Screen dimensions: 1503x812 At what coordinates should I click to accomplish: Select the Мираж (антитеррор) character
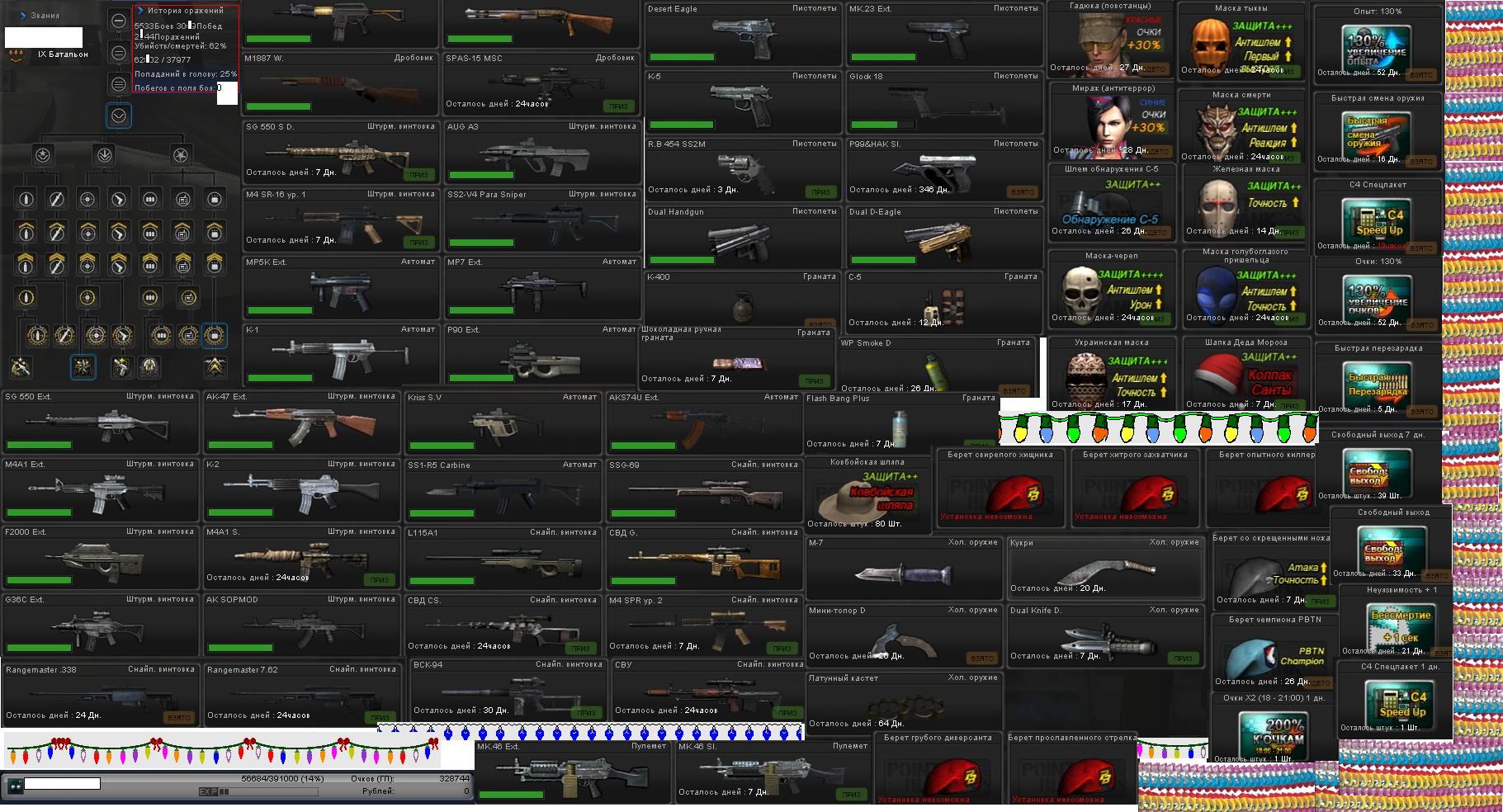click(x=1113, y=120)
